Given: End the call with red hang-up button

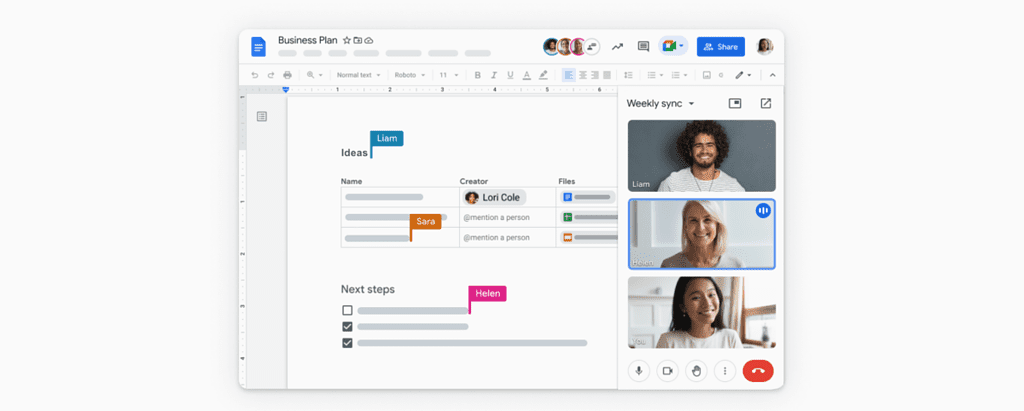Looking at the screenshot, I should [x=758, y=371].
